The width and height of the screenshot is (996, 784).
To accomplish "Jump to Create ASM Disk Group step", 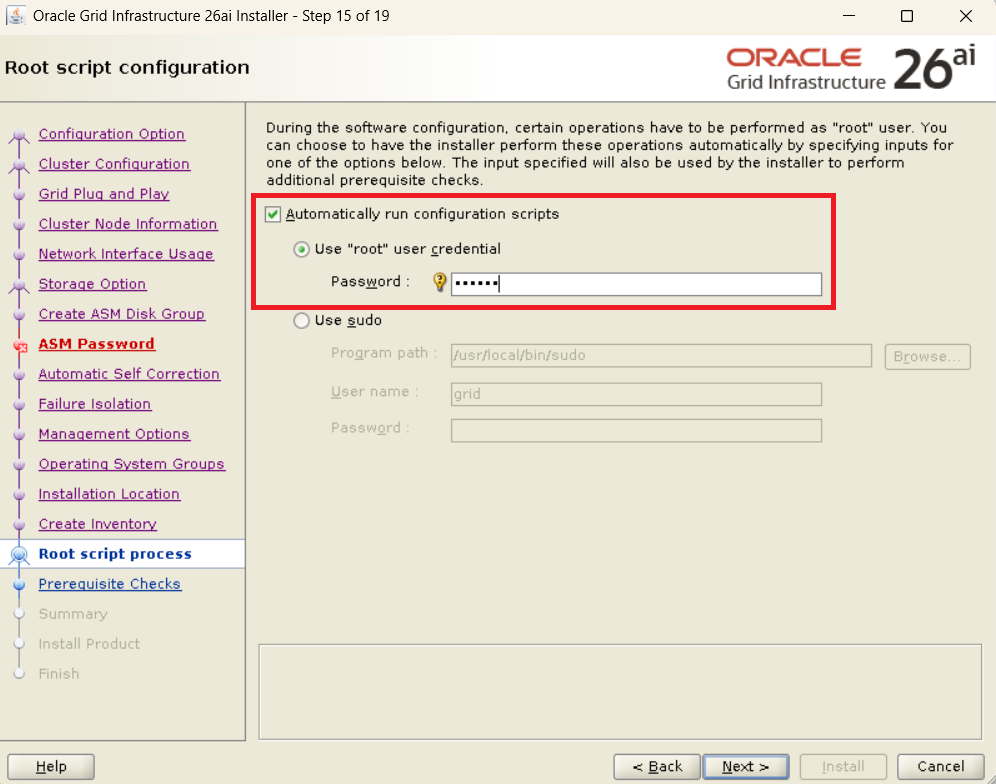I will (121, 314).
